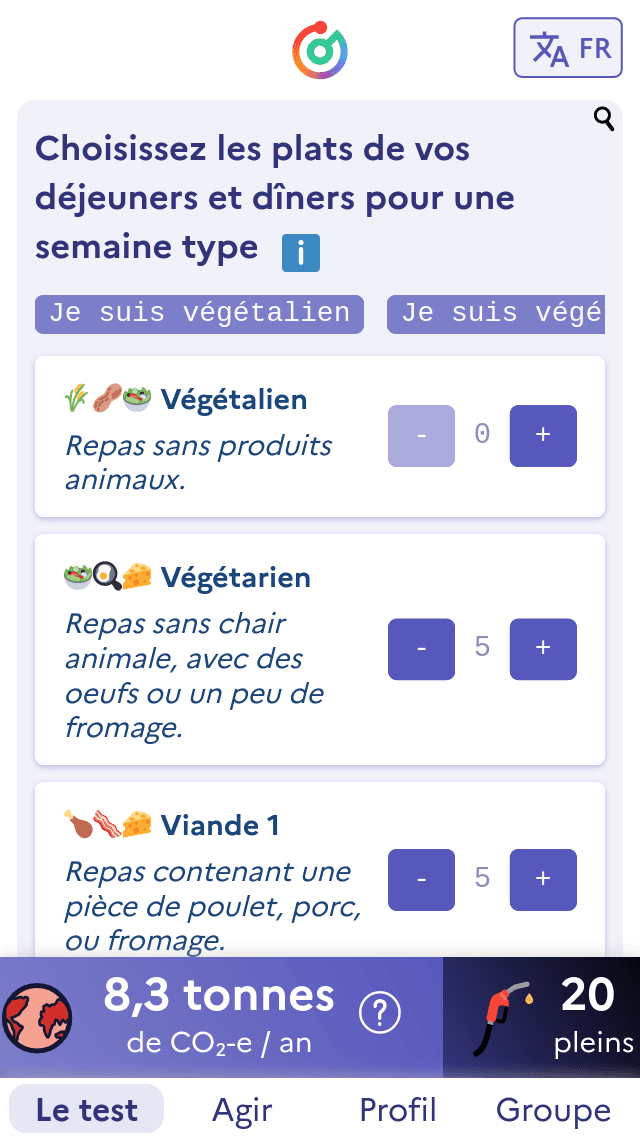Viewport: 640px width, 1136px height.
Task: Add one Viande 1 meal
Action: (x=543, y=879)
